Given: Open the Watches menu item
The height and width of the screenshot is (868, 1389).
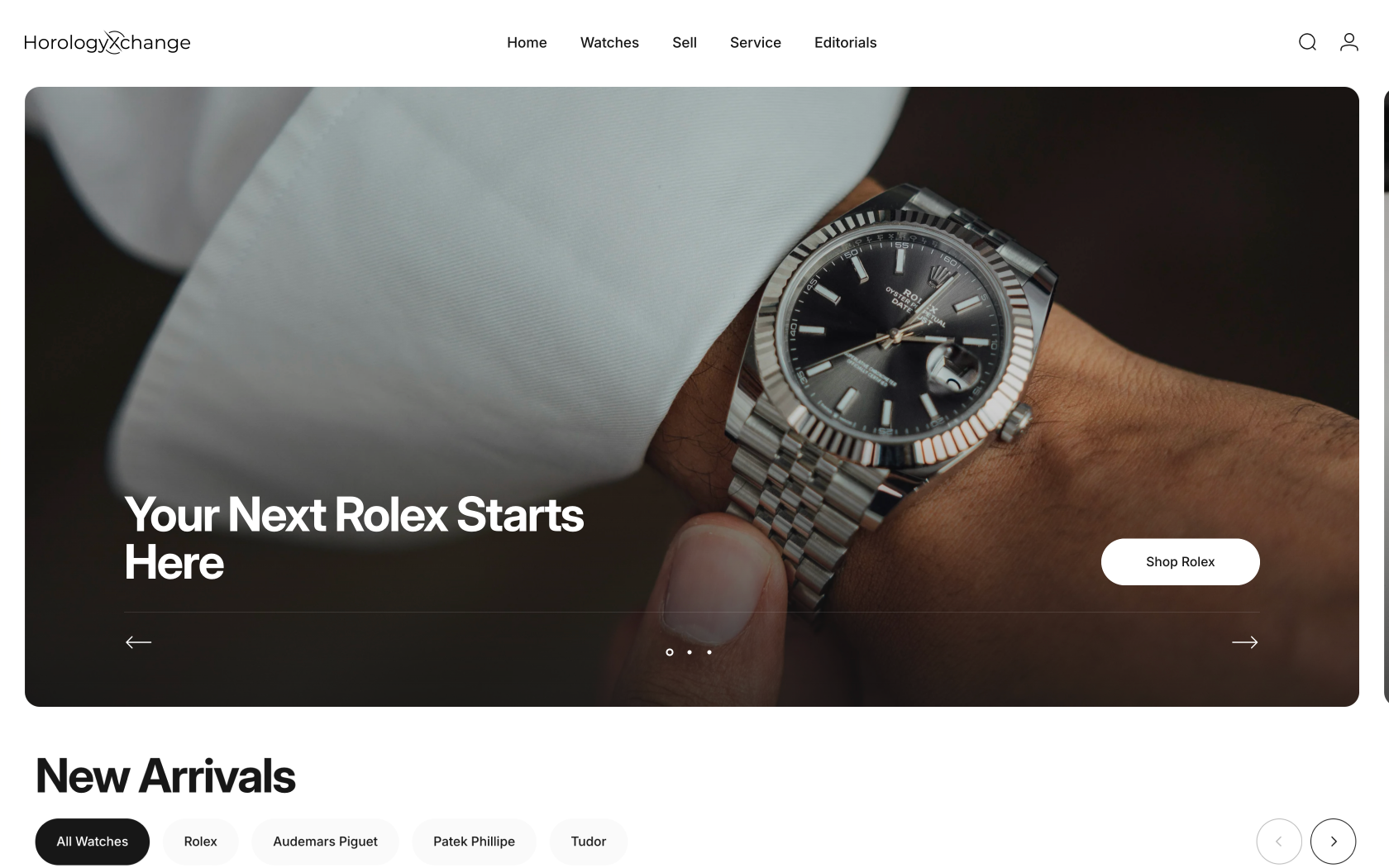Looking at the screenshot, I should click(x=609, y=43).
